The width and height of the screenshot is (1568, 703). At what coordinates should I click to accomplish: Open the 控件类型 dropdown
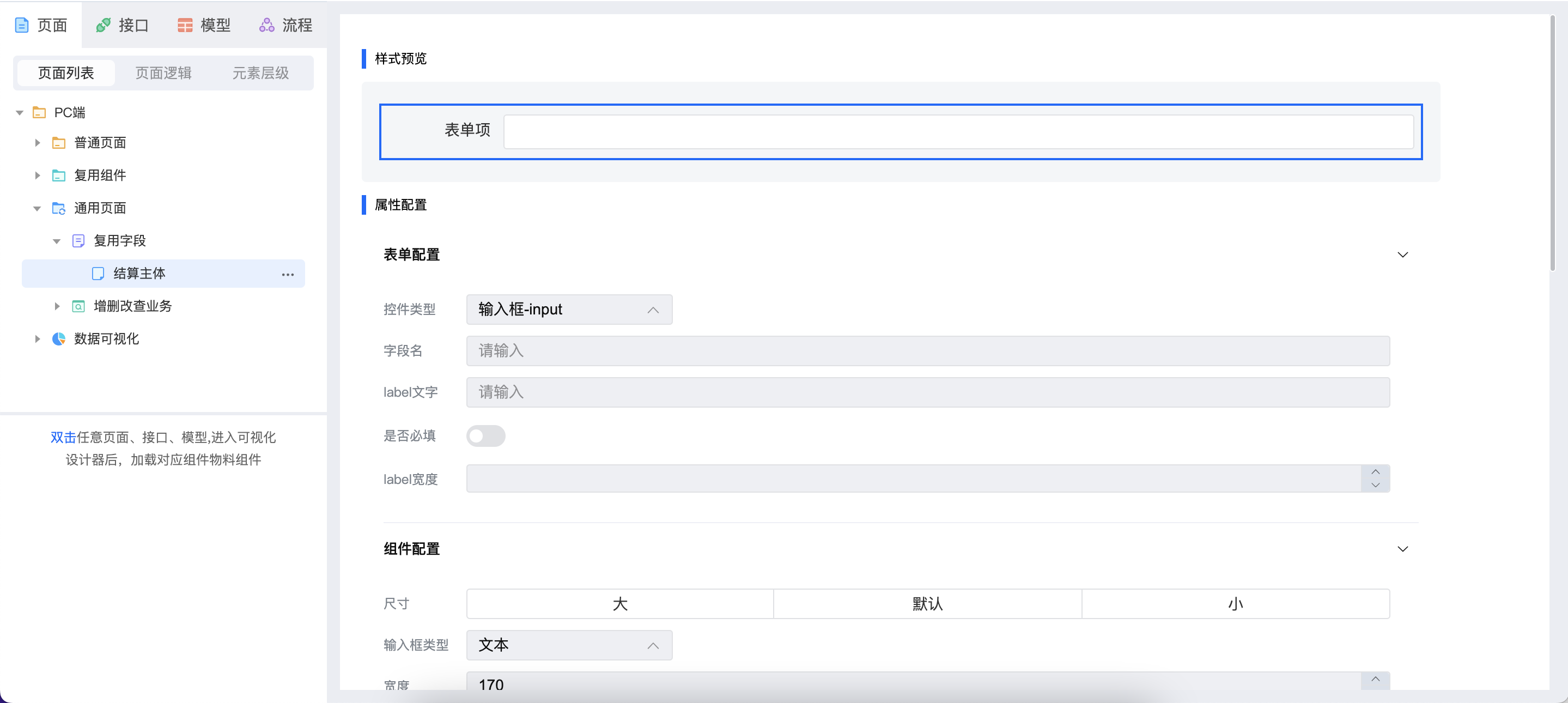(569, 309)
